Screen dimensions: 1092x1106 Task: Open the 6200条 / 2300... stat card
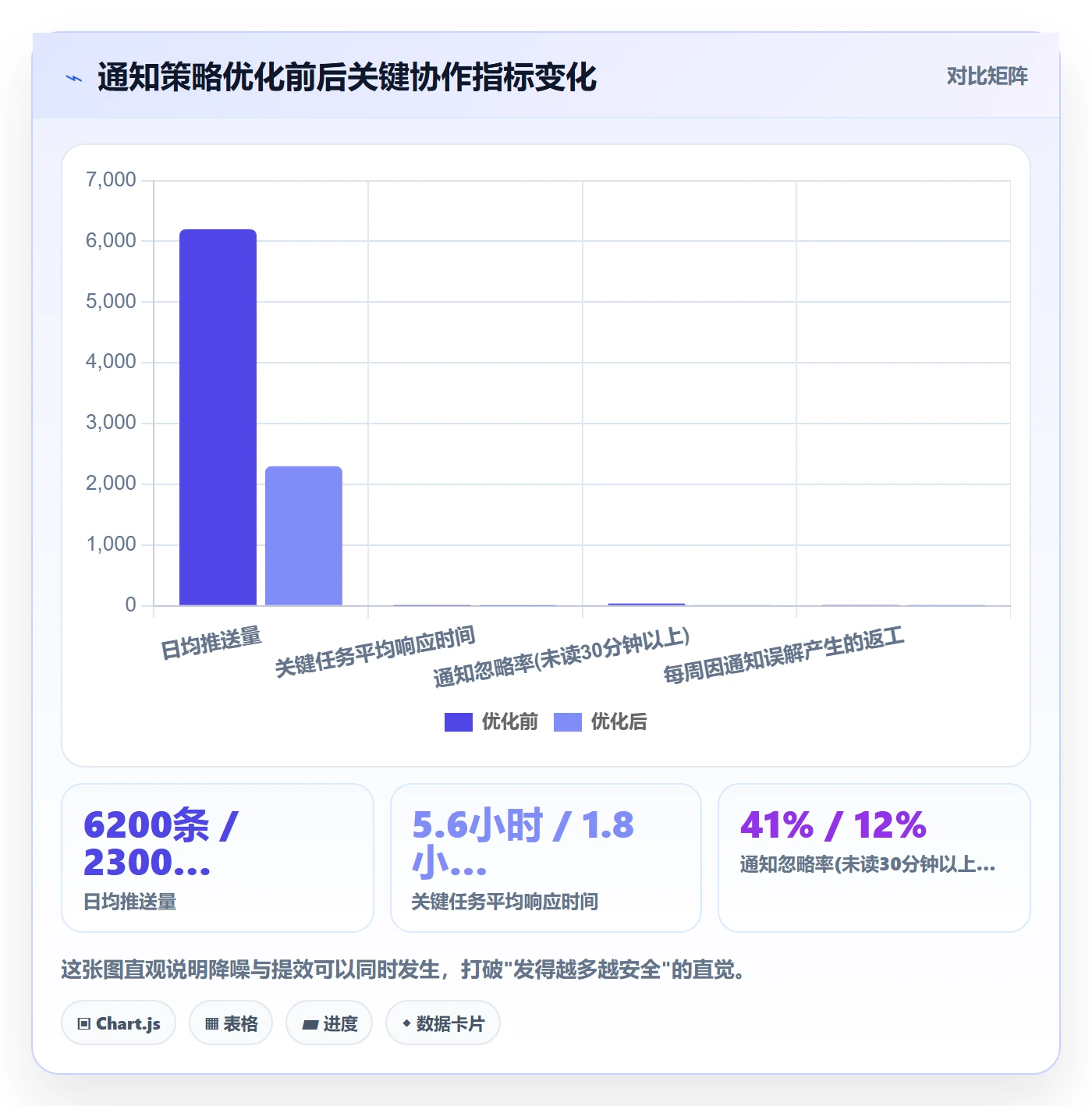click(x=218, y=858)
